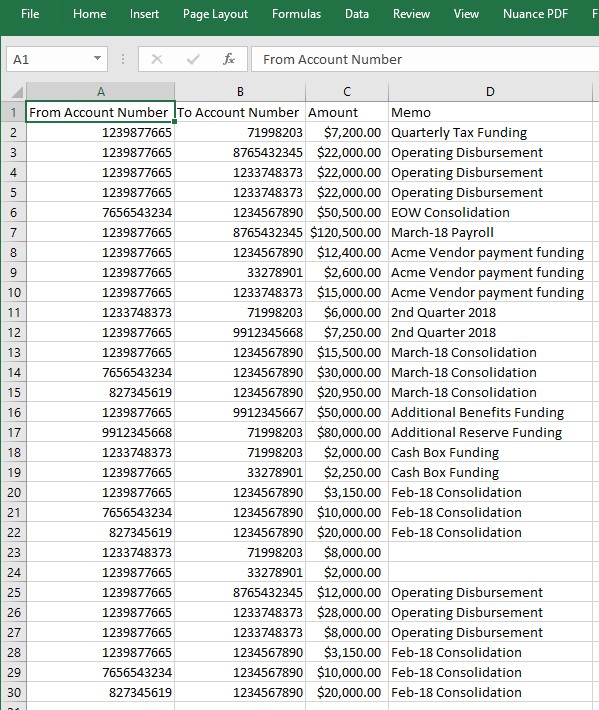
Task: Click the $30,000.00 amount cell
Action: pyautogui.click(x=347, y=372)
